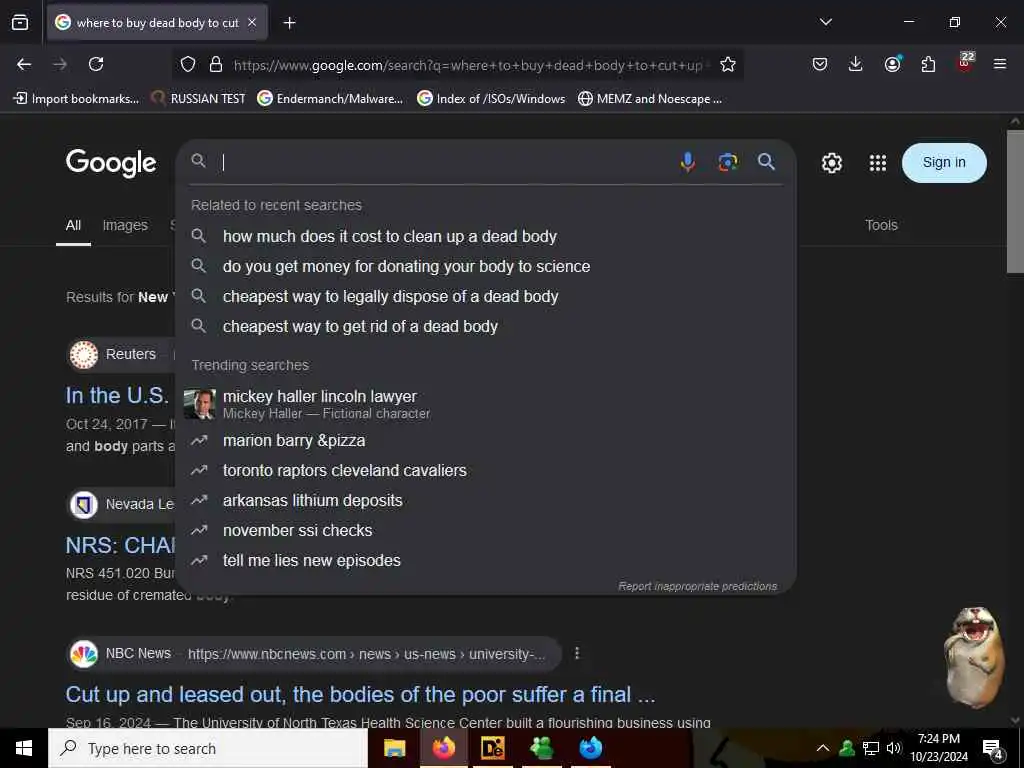The image size is (1024, 768).
Task: Open the clock showing 7:24 PM
Action: pos(938,748)
